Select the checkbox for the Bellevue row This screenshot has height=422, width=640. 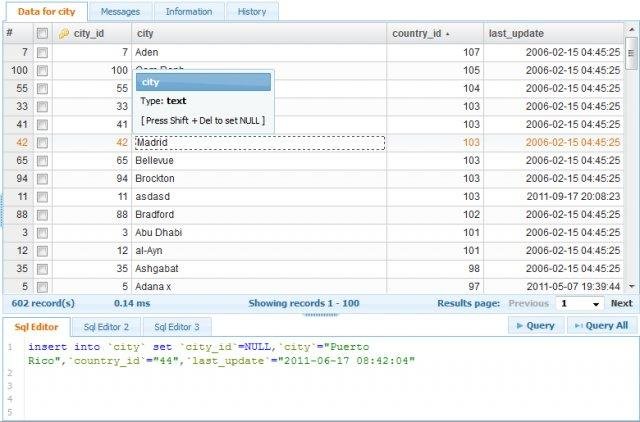[42, 161]
